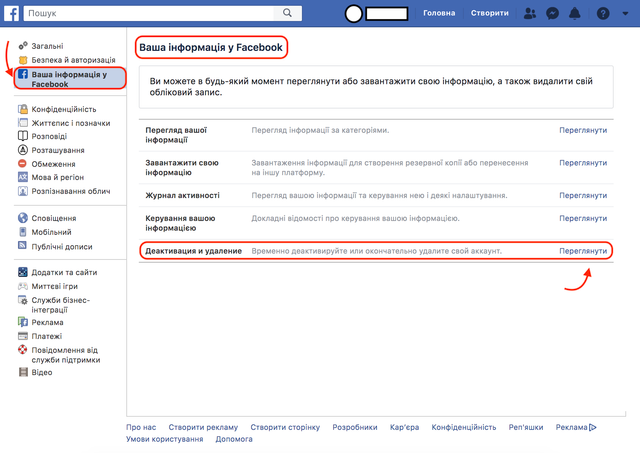Open friend requests icon
The image size is (640, 453).
pos(529,13)
